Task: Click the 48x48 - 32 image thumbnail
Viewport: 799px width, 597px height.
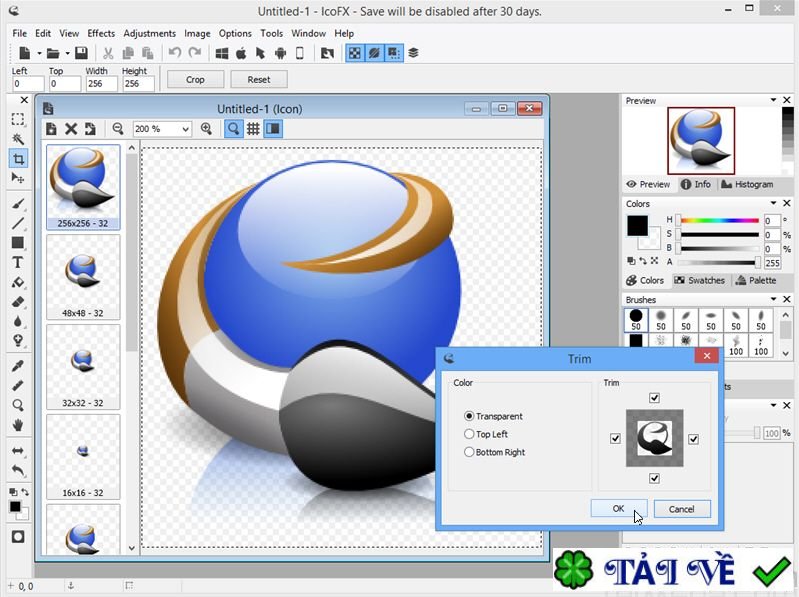Action: pos(83,275)
